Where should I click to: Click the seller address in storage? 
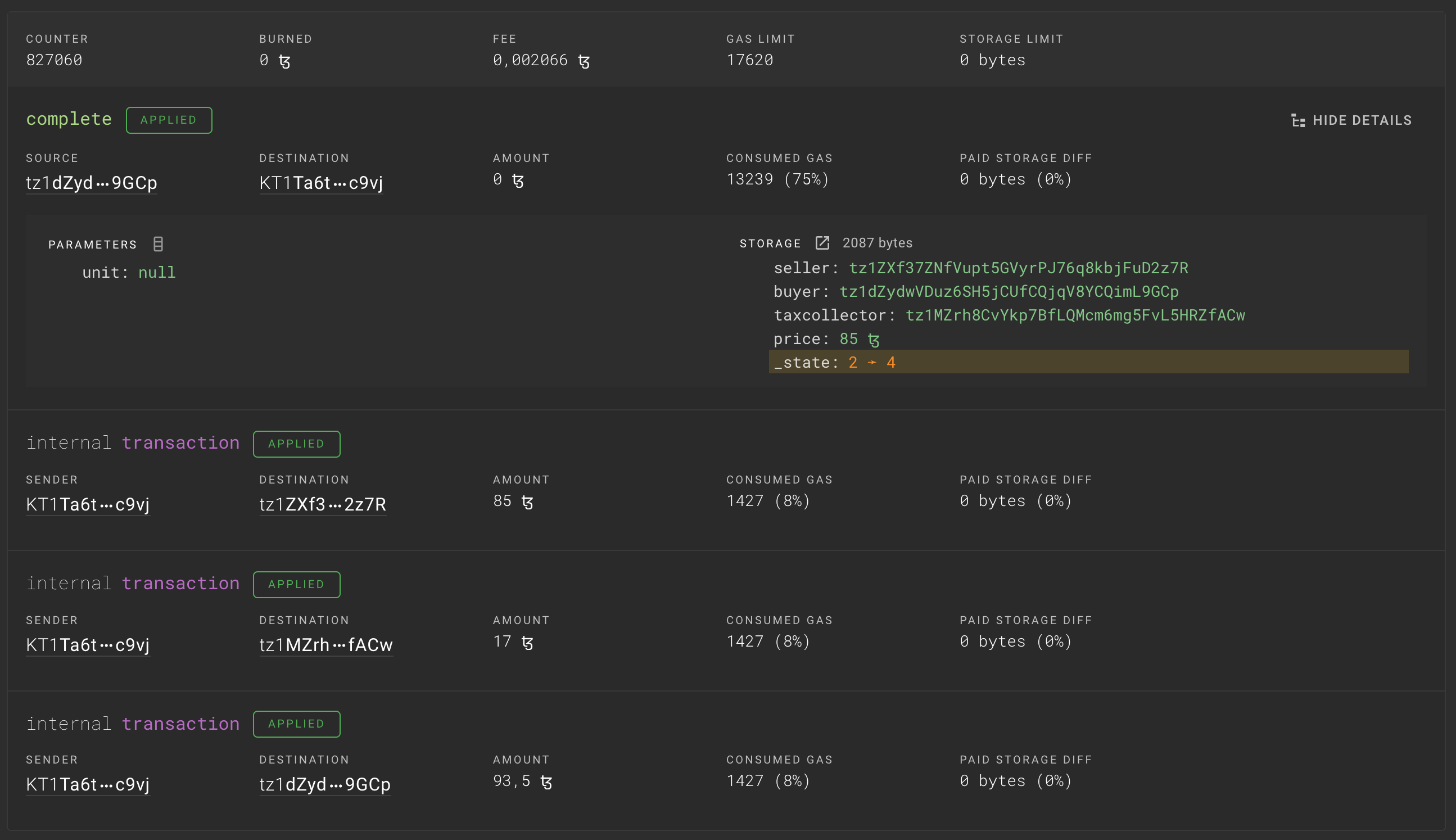[x=1018, y=268]
